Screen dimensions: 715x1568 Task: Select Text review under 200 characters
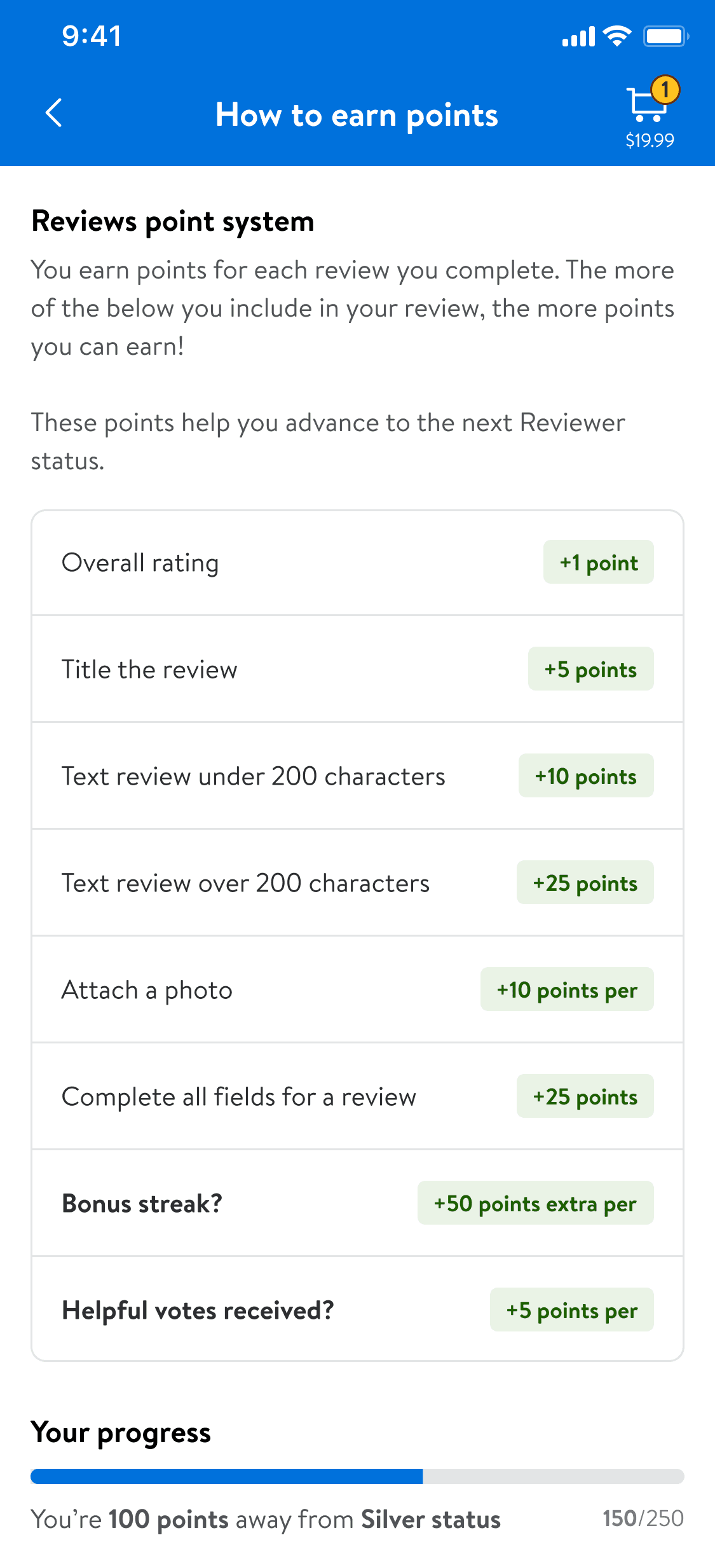pos(253,776)
